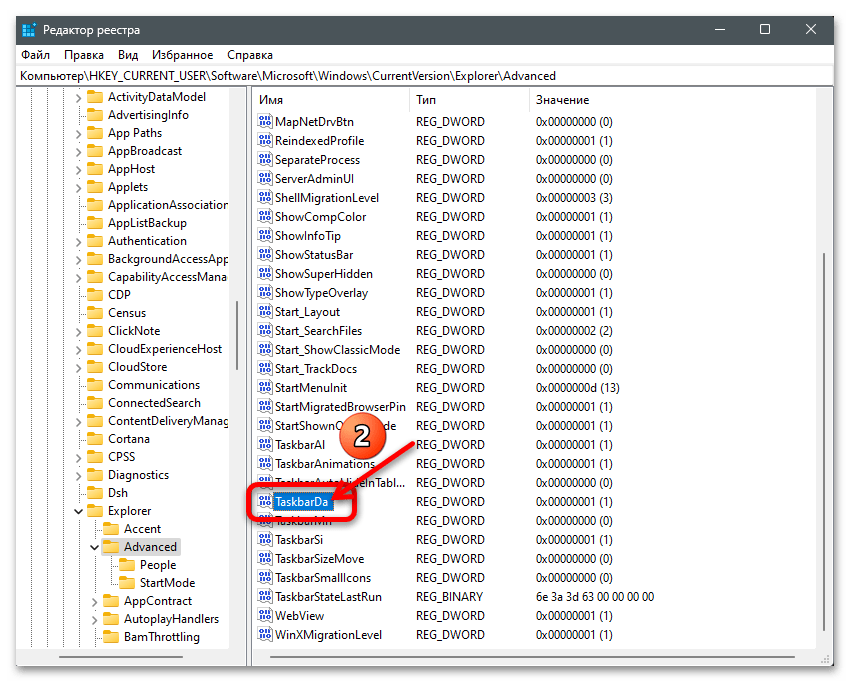The image size is (850, 682).
Task: Expand the AutoplayHandlers key
Action: pos(94,619)
